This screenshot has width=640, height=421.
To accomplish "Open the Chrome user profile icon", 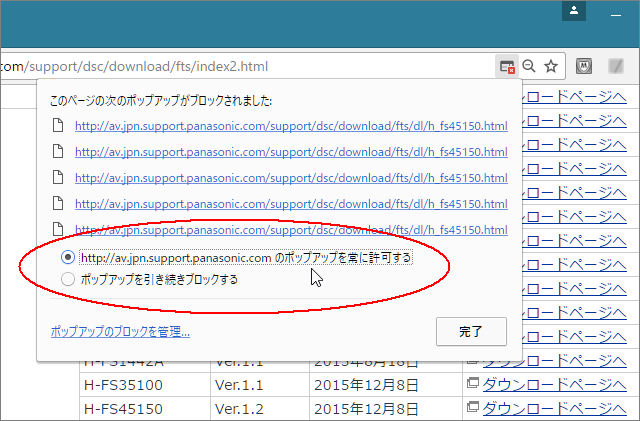I will point(573,11).
